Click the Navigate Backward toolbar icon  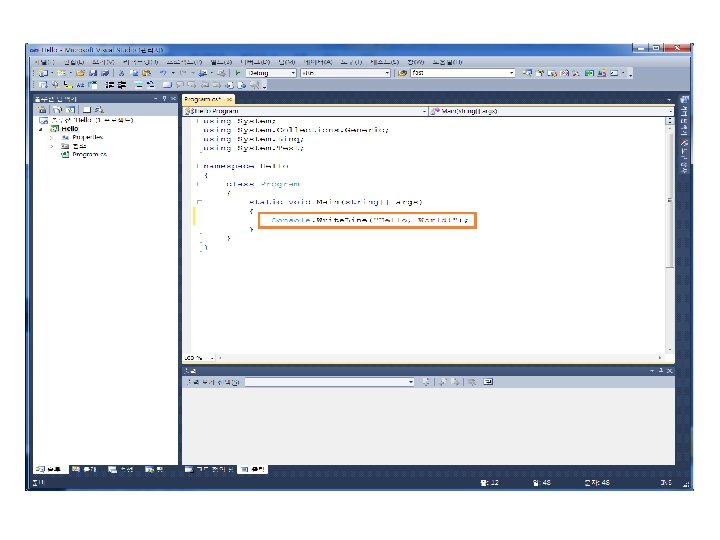(x=202, y=73)
